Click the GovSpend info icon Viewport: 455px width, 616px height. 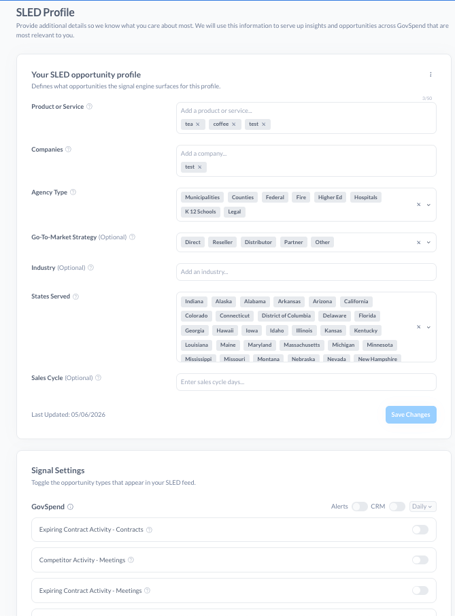70,507
